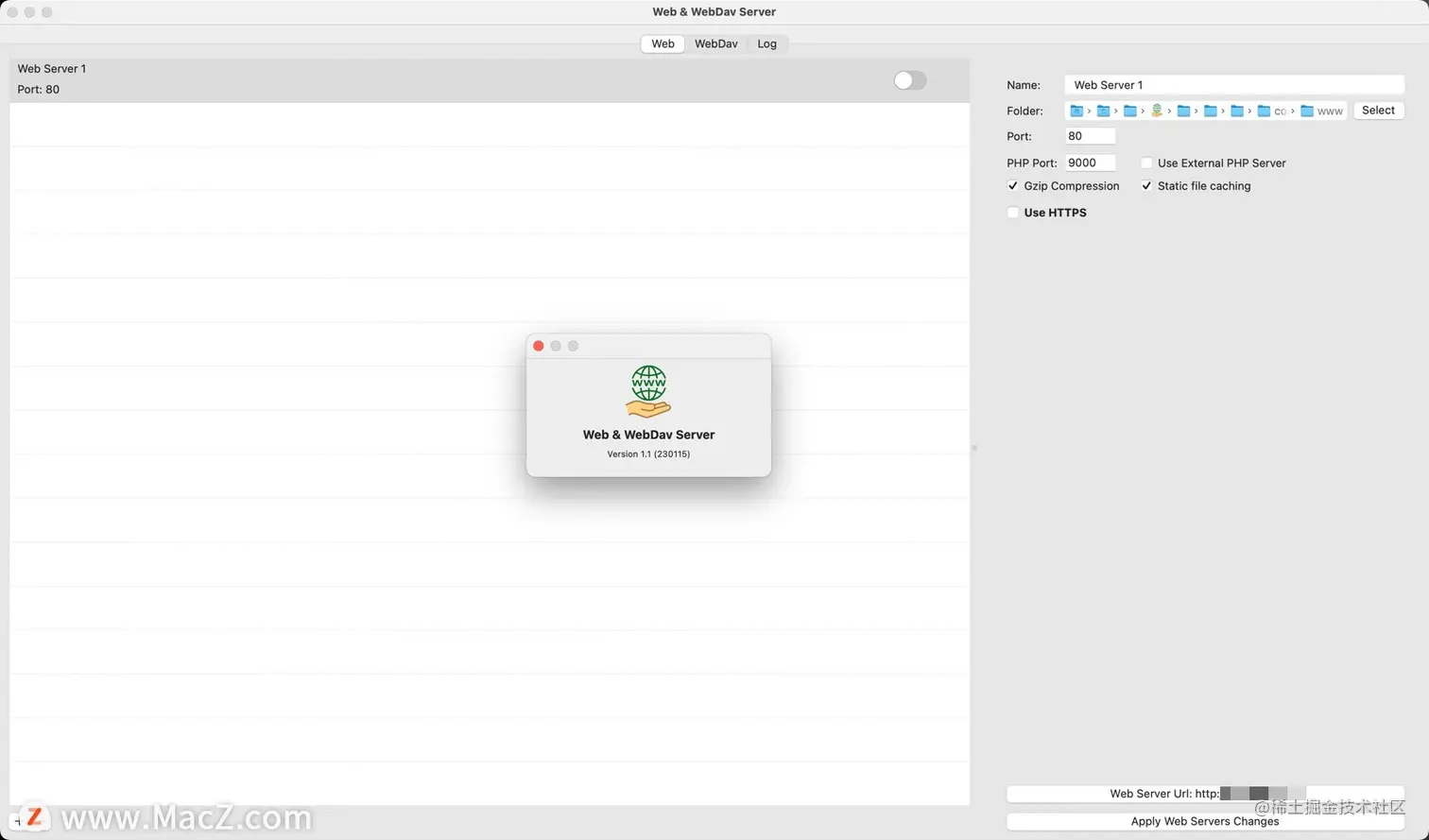The height and width of the screenshot is (840, 1429).
Task: Enable Use HTTPS checkbox
Action: 1013,213
